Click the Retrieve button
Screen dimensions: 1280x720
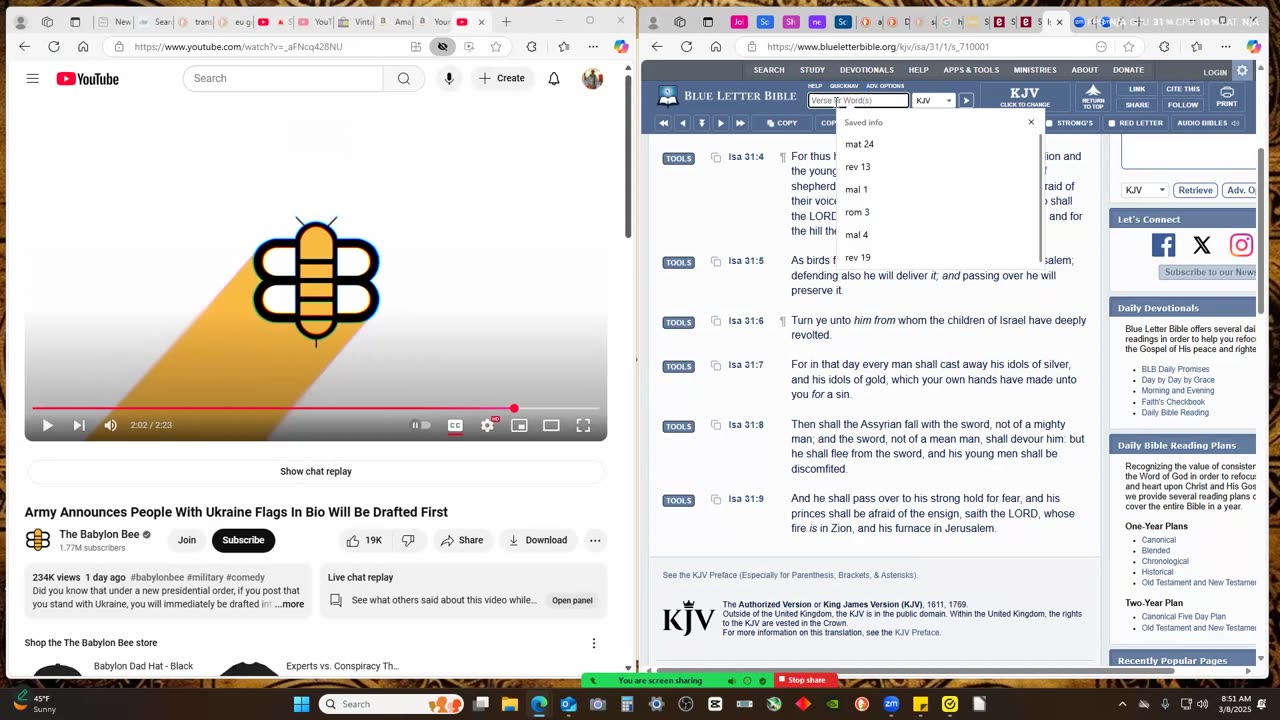pyautogui.click(x=1195, y=190)
